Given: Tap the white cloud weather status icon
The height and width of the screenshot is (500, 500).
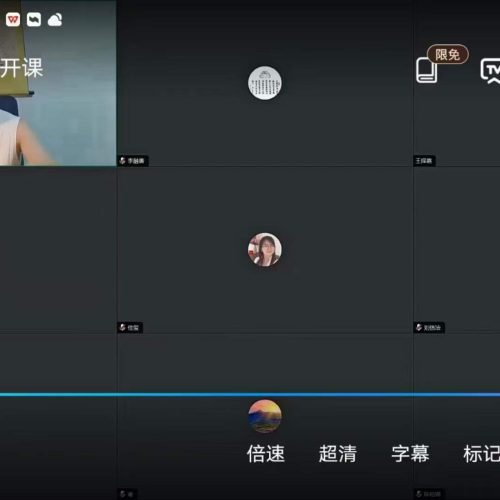Looking at the screenshot, I should (55, 20).
